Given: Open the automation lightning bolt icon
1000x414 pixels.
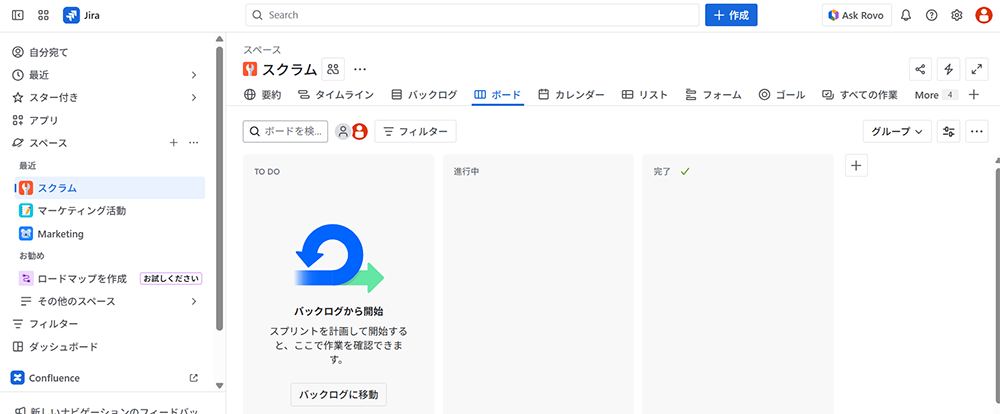Looking at the screenshot, I should (x=948, y=69).
